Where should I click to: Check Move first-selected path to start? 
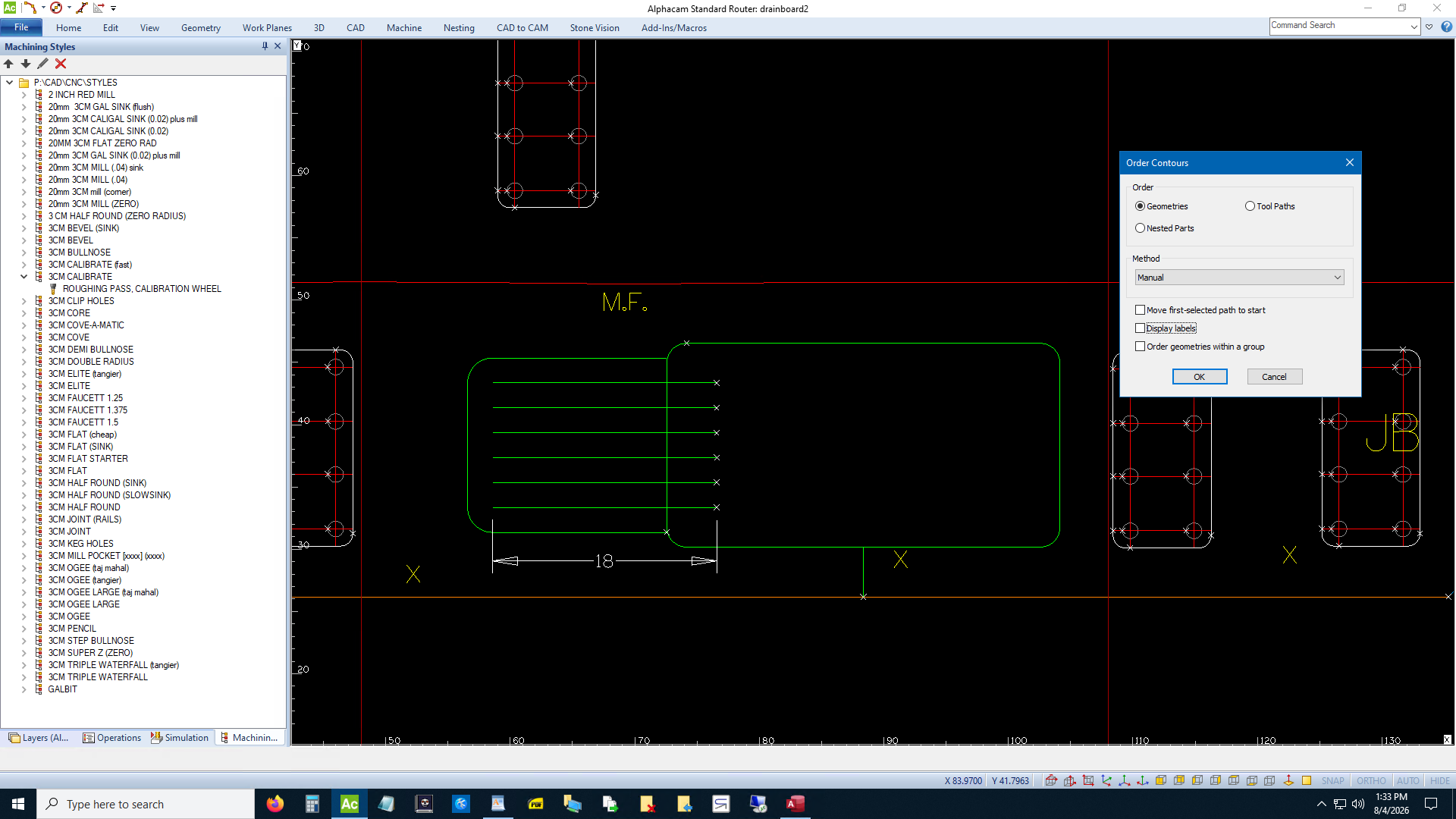[1140, 310]
